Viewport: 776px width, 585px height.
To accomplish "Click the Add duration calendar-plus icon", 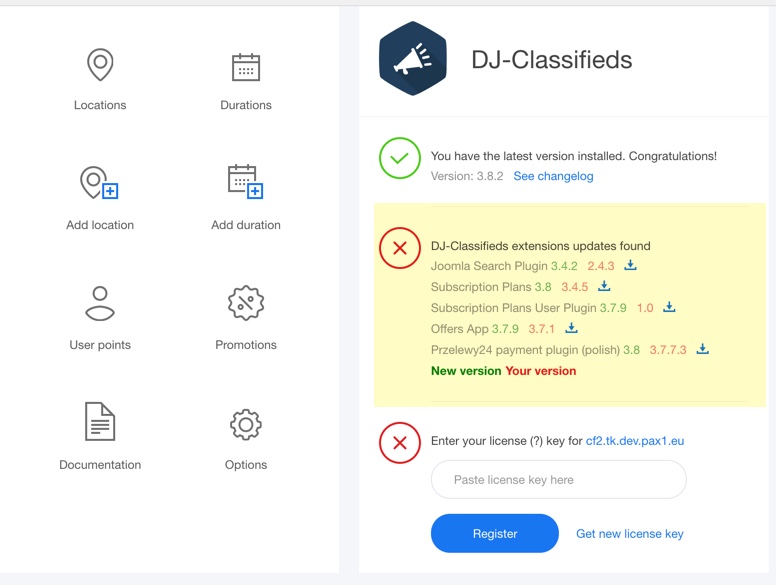I will click(x=245, y=182).
